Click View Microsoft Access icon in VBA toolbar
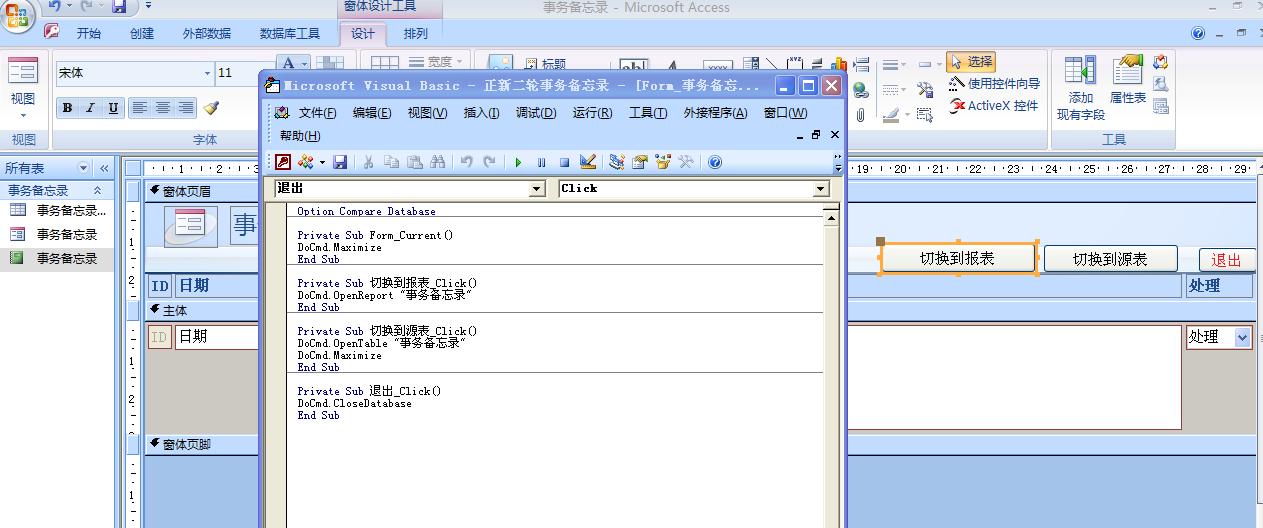The image size is (1263, 528). 283,162
